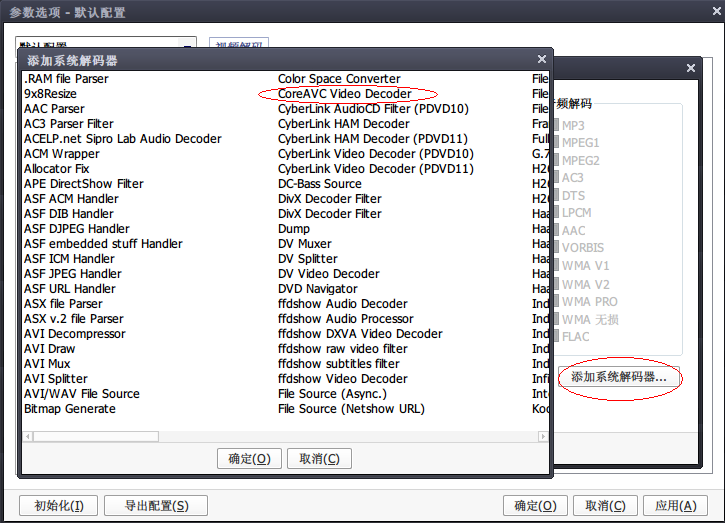Toggle the LPCM checkbox

tap(556, 213)
